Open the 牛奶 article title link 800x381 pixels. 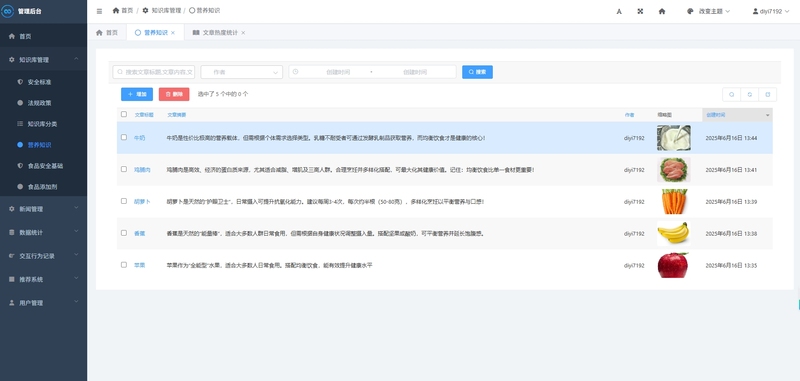click(139, 138)
